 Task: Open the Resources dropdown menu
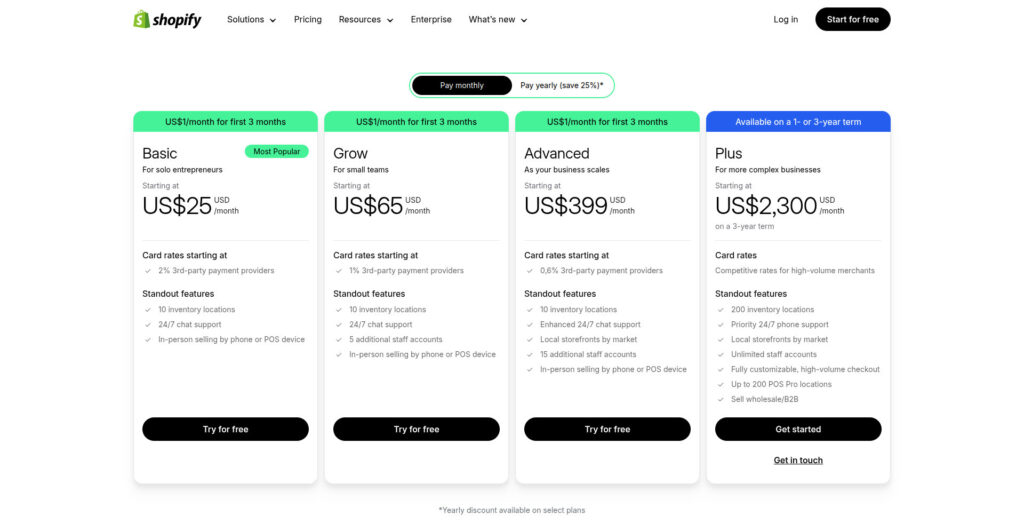(x=365, y=19)
